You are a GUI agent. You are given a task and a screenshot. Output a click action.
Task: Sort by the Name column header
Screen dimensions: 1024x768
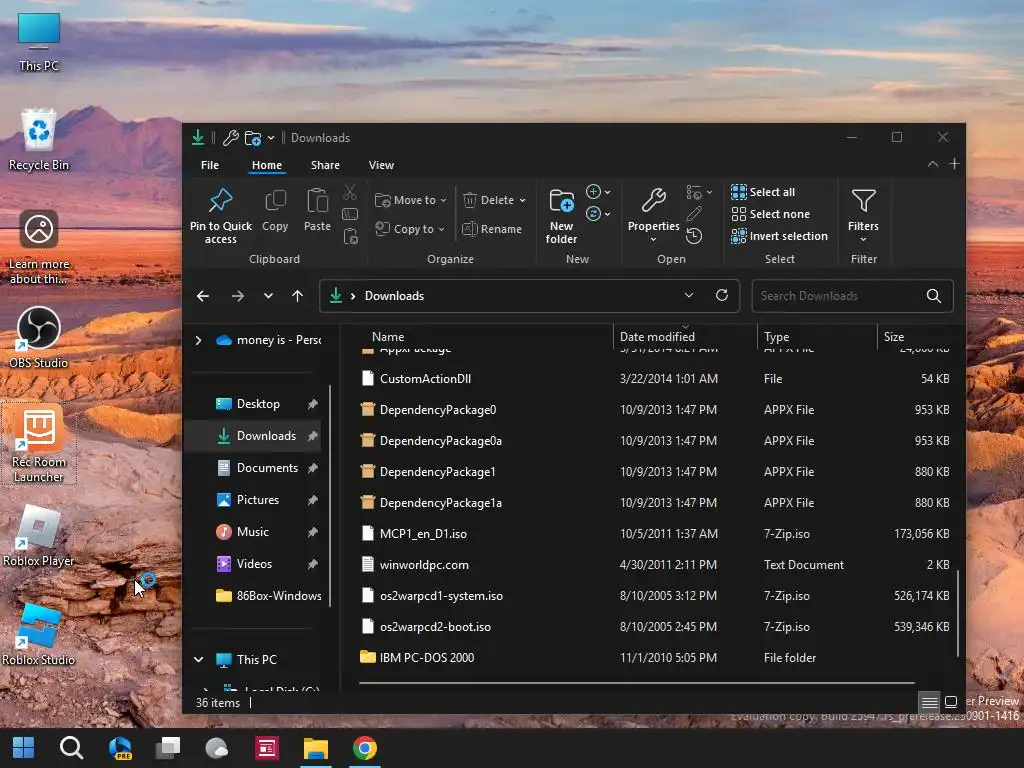[x=388, y=337]
